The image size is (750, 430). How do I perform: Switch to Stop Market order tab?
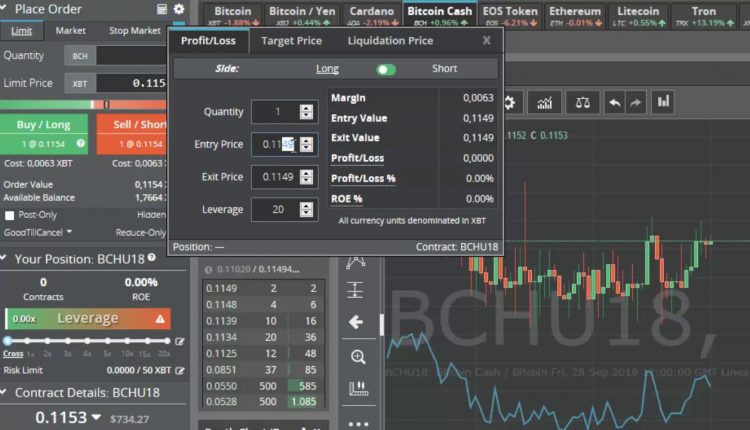134,31
